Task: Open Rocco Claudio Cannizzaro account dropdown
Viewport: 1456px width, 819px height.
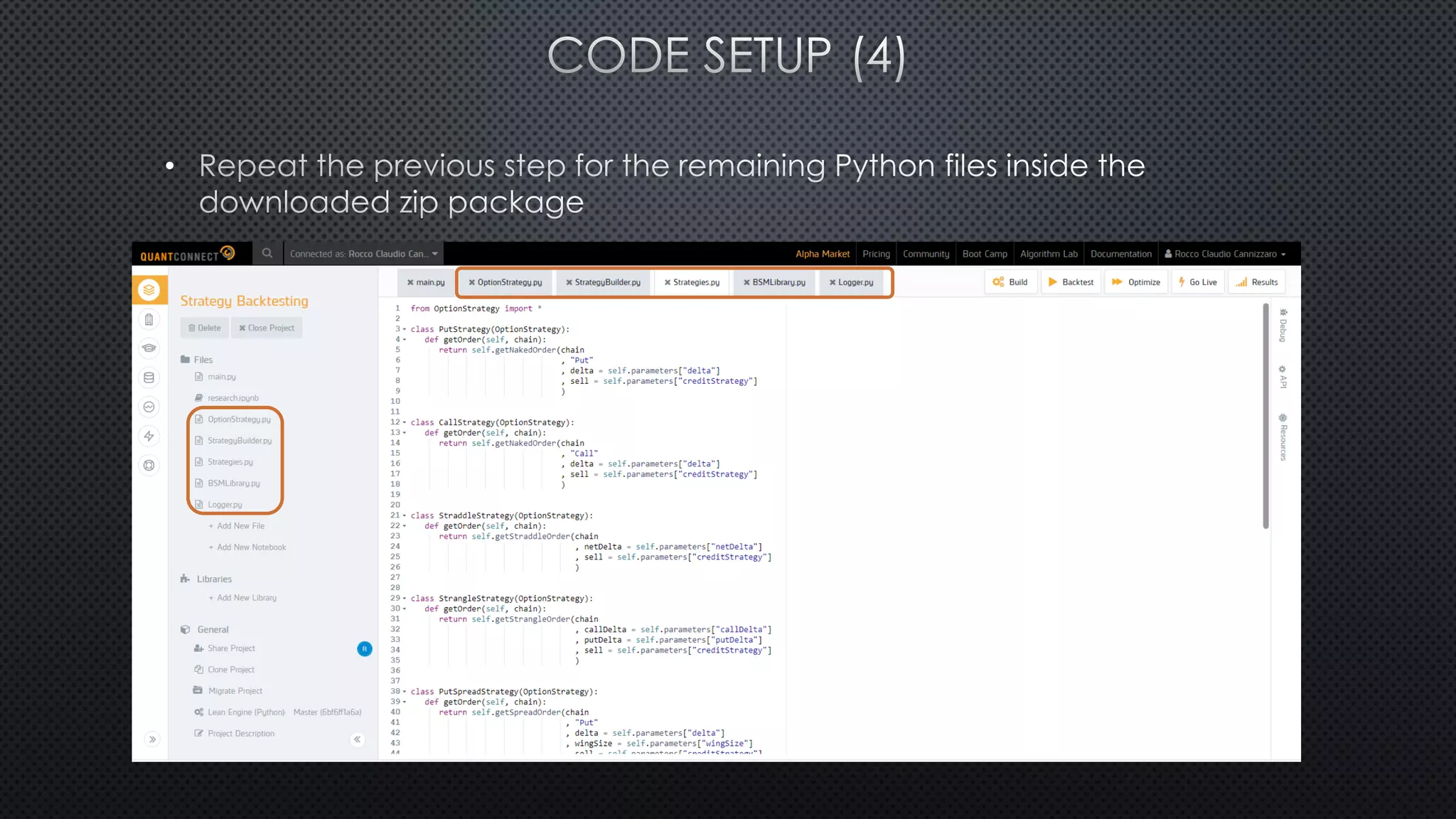Action: click(1225, 254)
